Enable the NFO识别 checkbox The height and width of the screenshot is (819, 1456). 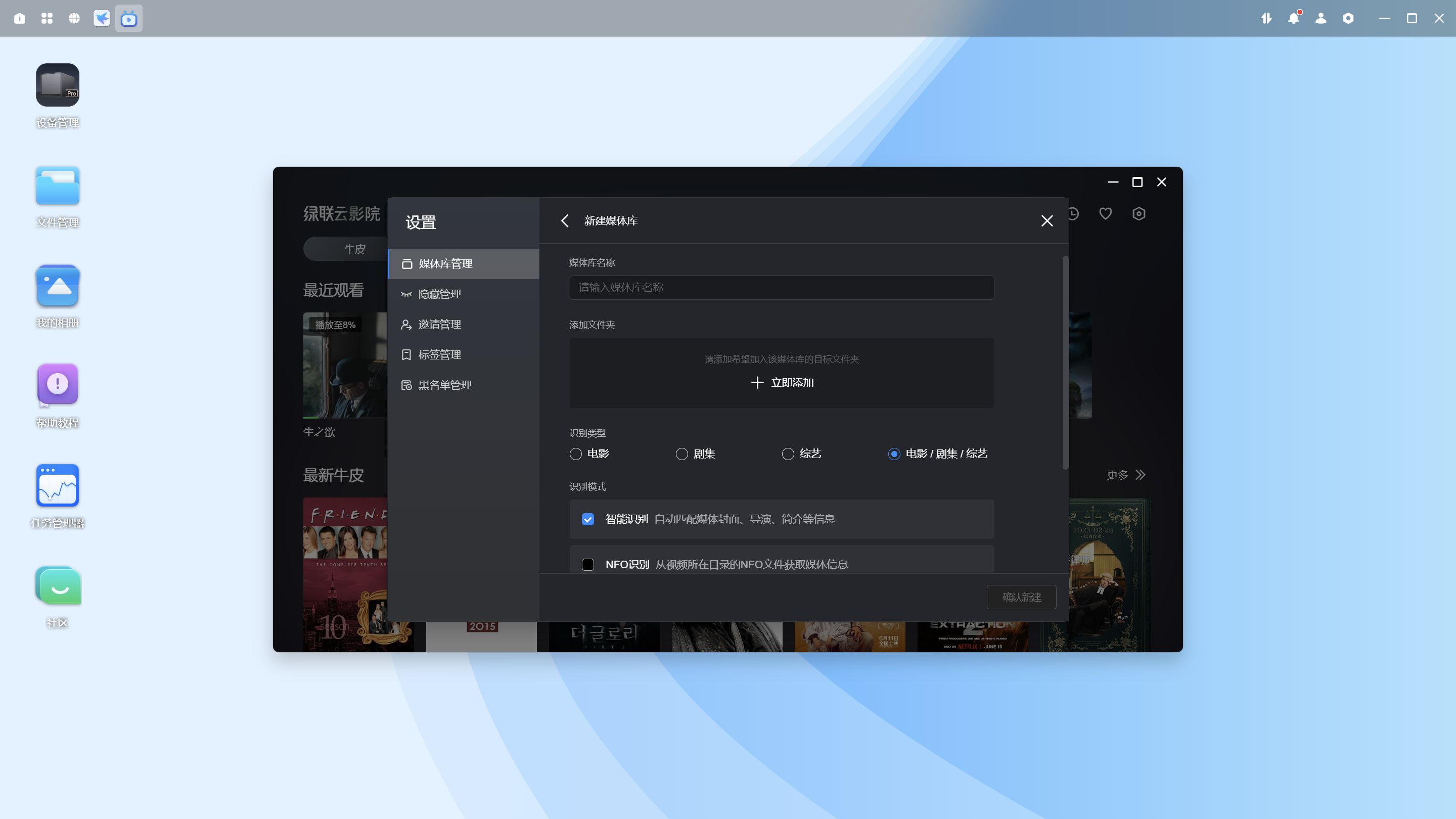[588, 564]
